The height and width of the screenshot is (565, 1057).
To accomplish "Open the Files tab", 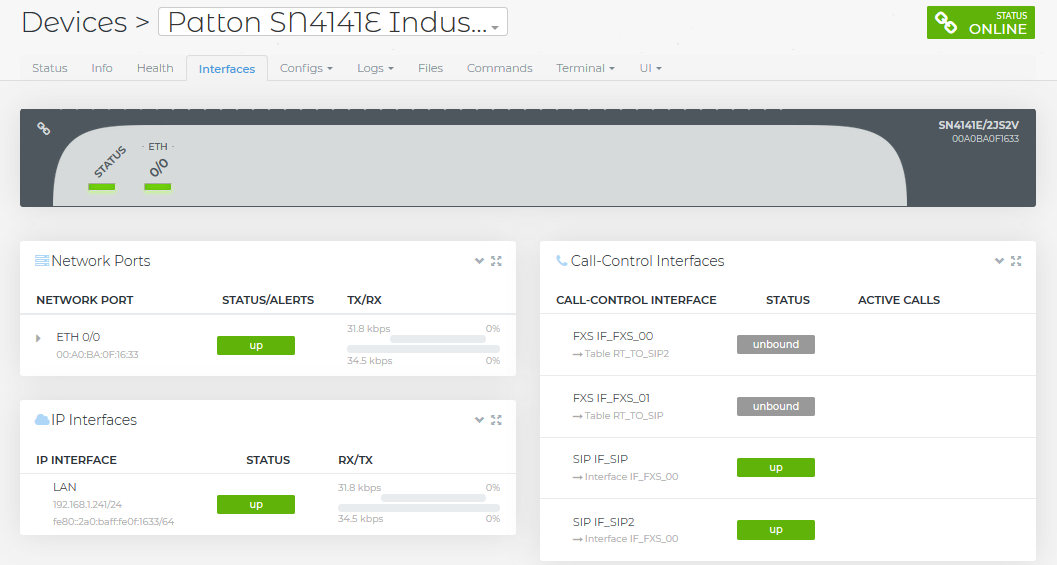I will pos(430,68).
